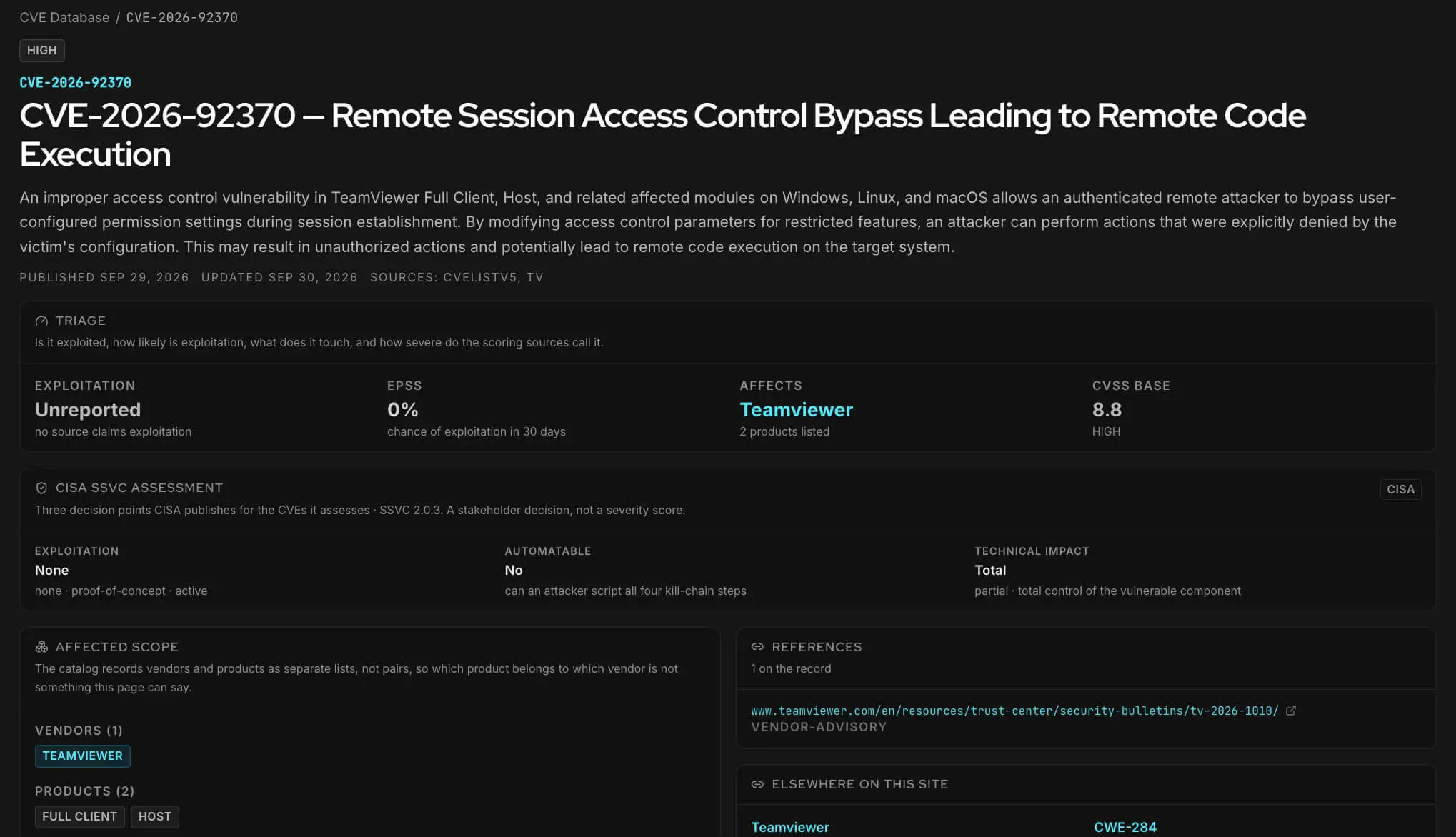Image resolution: width=1456 pixels, height=837 pixels.
Task: Click the Technical Impact value Total
Action: 990,570
